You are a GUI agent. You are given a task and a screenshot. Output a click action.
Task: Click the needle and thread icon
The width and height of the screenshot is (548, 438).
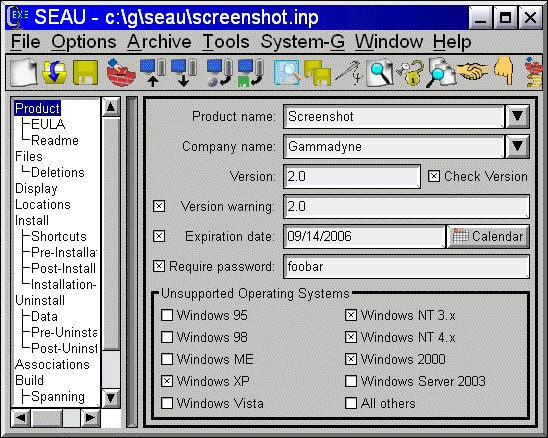pos(348,72)
